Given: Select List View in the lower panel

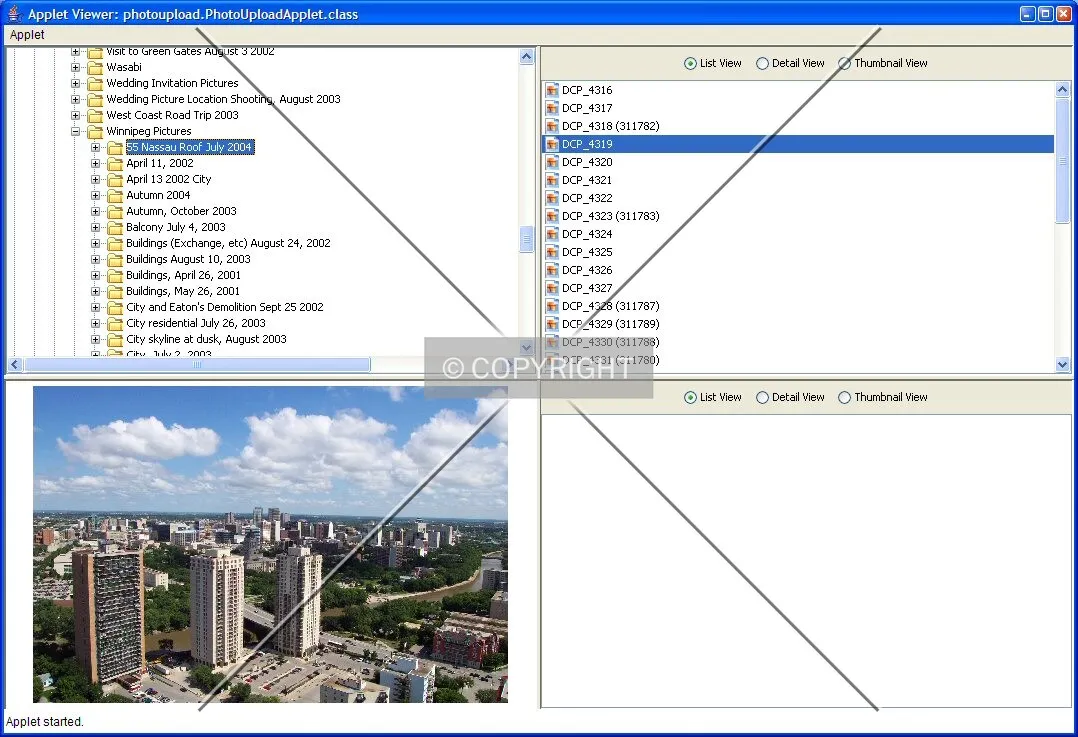Looking at the screenshot, I should tap(713, 397).
